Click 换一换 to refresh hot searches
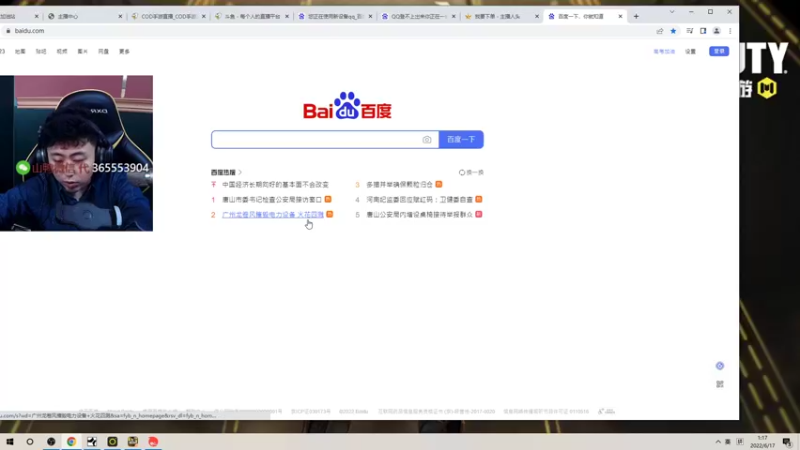The width and height of the screenshot is (800, 450). click(476, 172)
